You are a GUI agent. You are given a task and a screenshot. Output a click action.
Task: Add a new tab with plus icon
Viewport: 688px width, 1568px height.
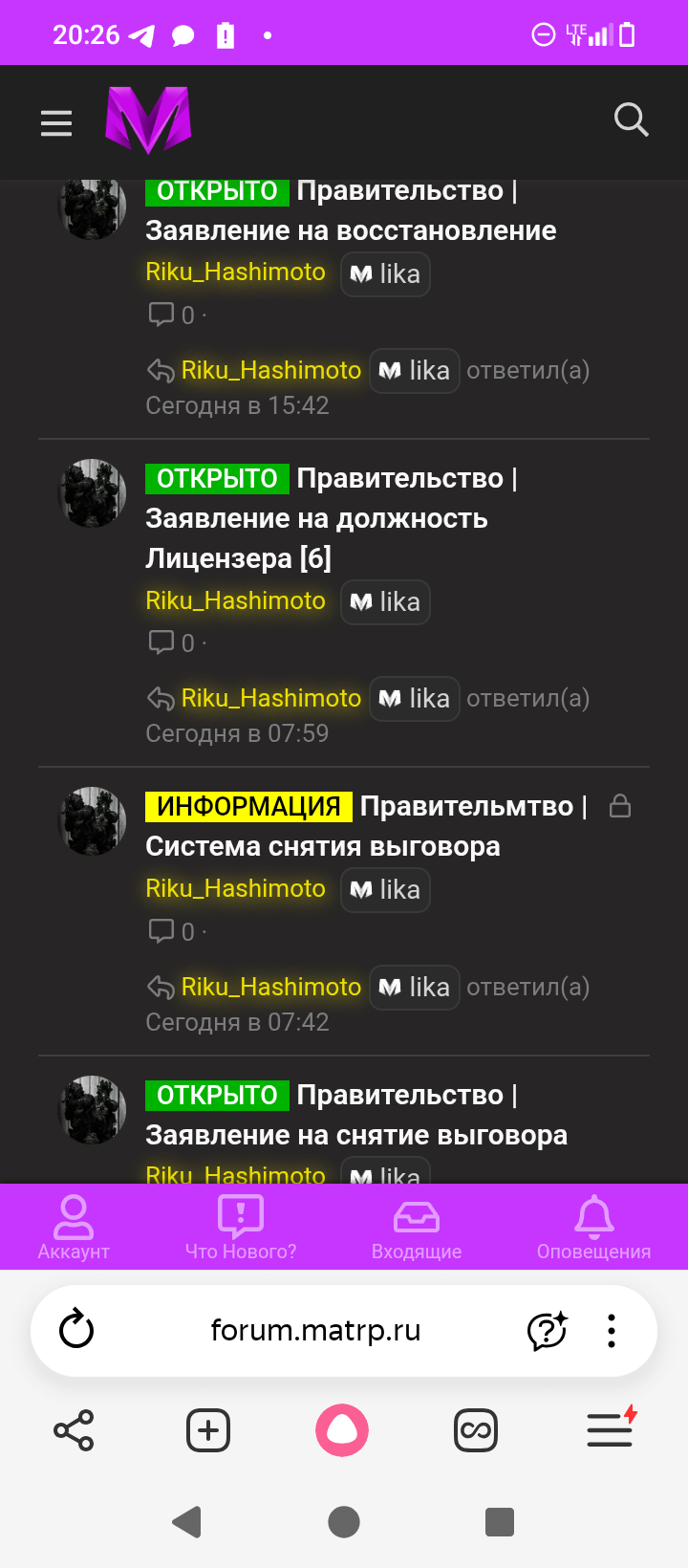pyautogui.click(x=208, y=1430)
